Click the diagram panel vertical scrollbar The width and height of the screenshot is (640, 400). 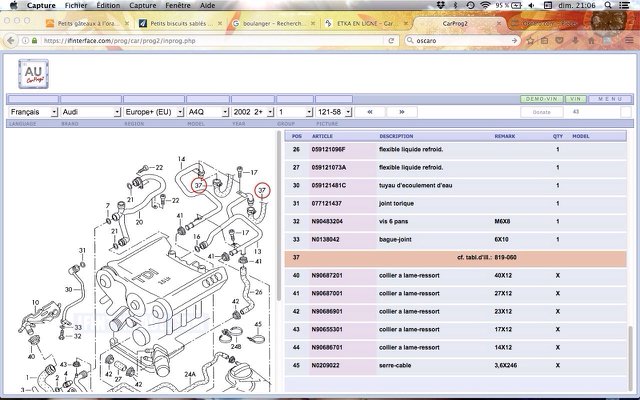coord(279,216)
